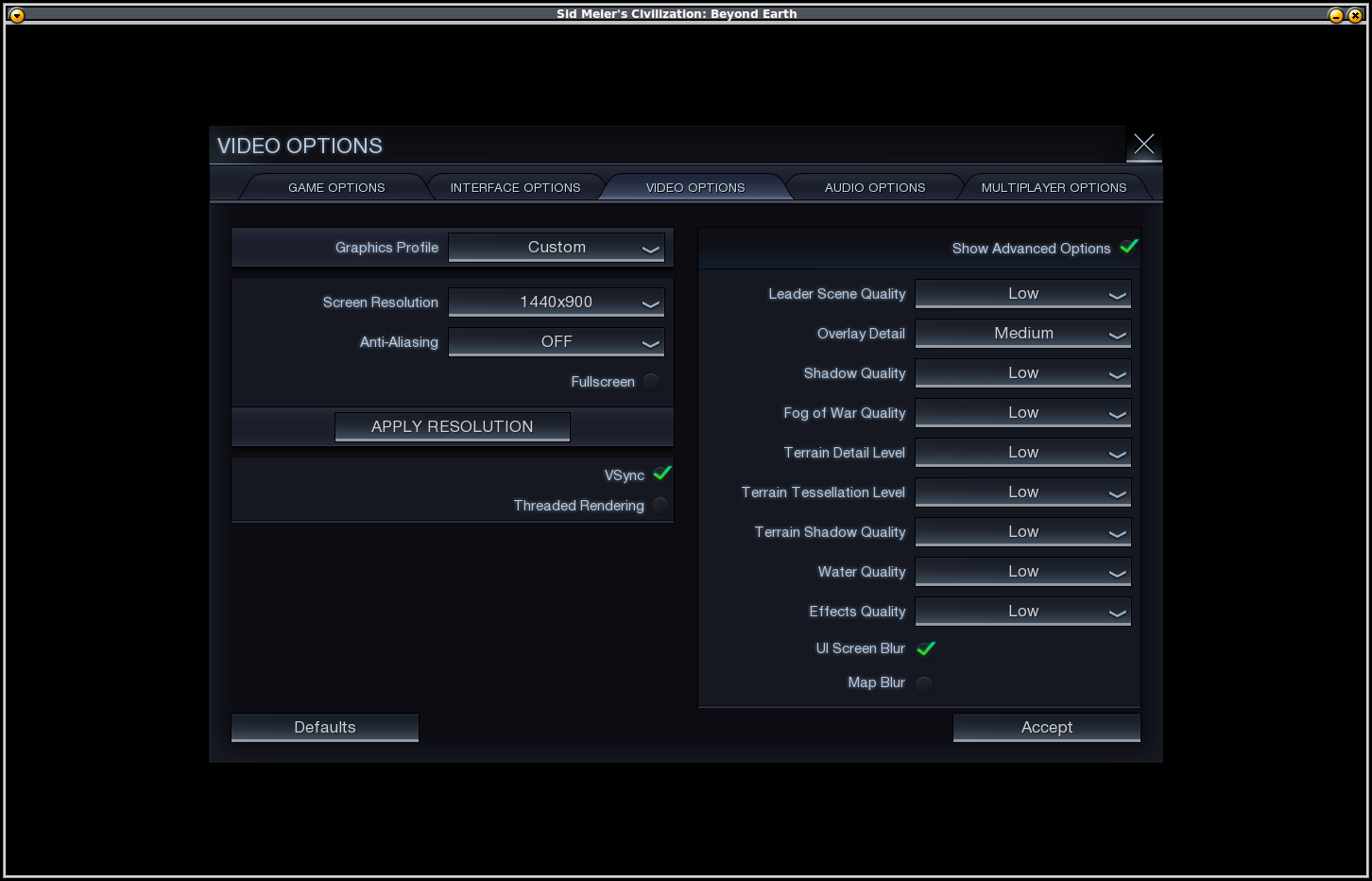Click the Apply Resolution button
Screen dimensions: 1372x881
point(452,426)
